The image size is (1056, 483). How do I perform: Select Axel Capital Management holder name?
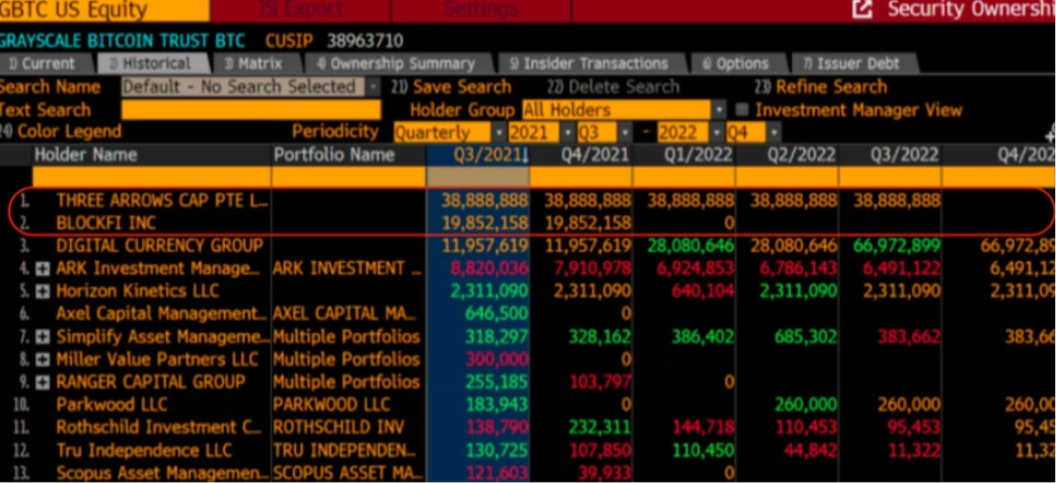pos(162,314)
